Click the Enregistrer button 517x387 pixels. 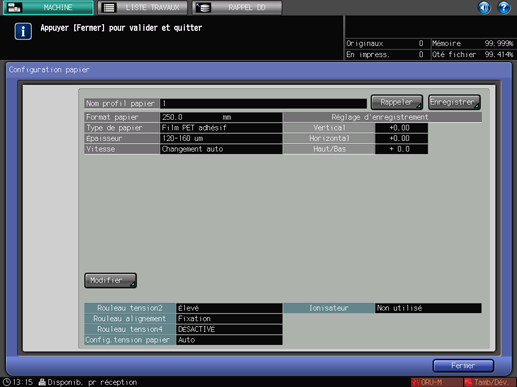pos(454,102)
